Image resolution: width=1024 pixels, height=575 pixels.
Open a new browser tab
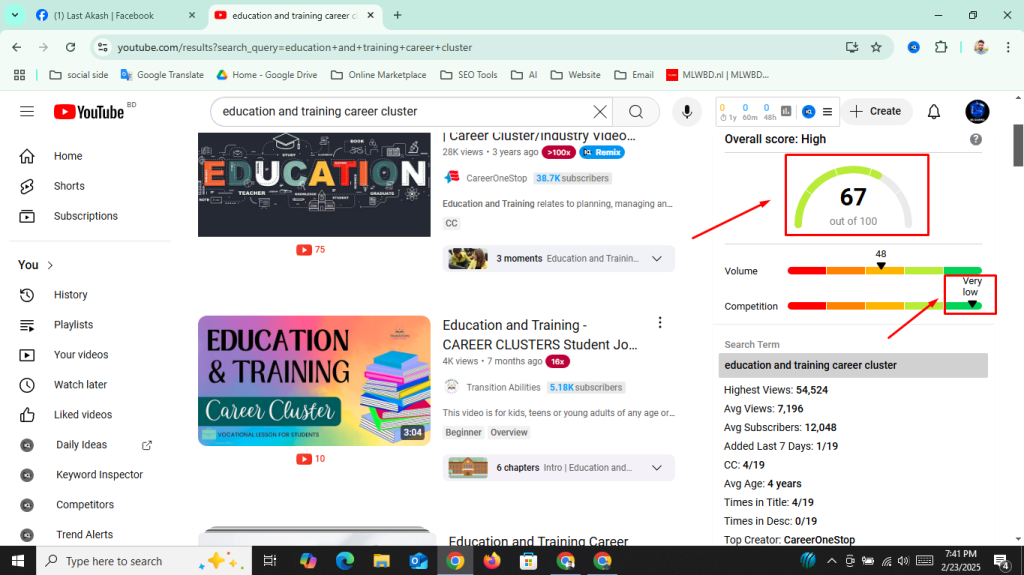(397, 15)
